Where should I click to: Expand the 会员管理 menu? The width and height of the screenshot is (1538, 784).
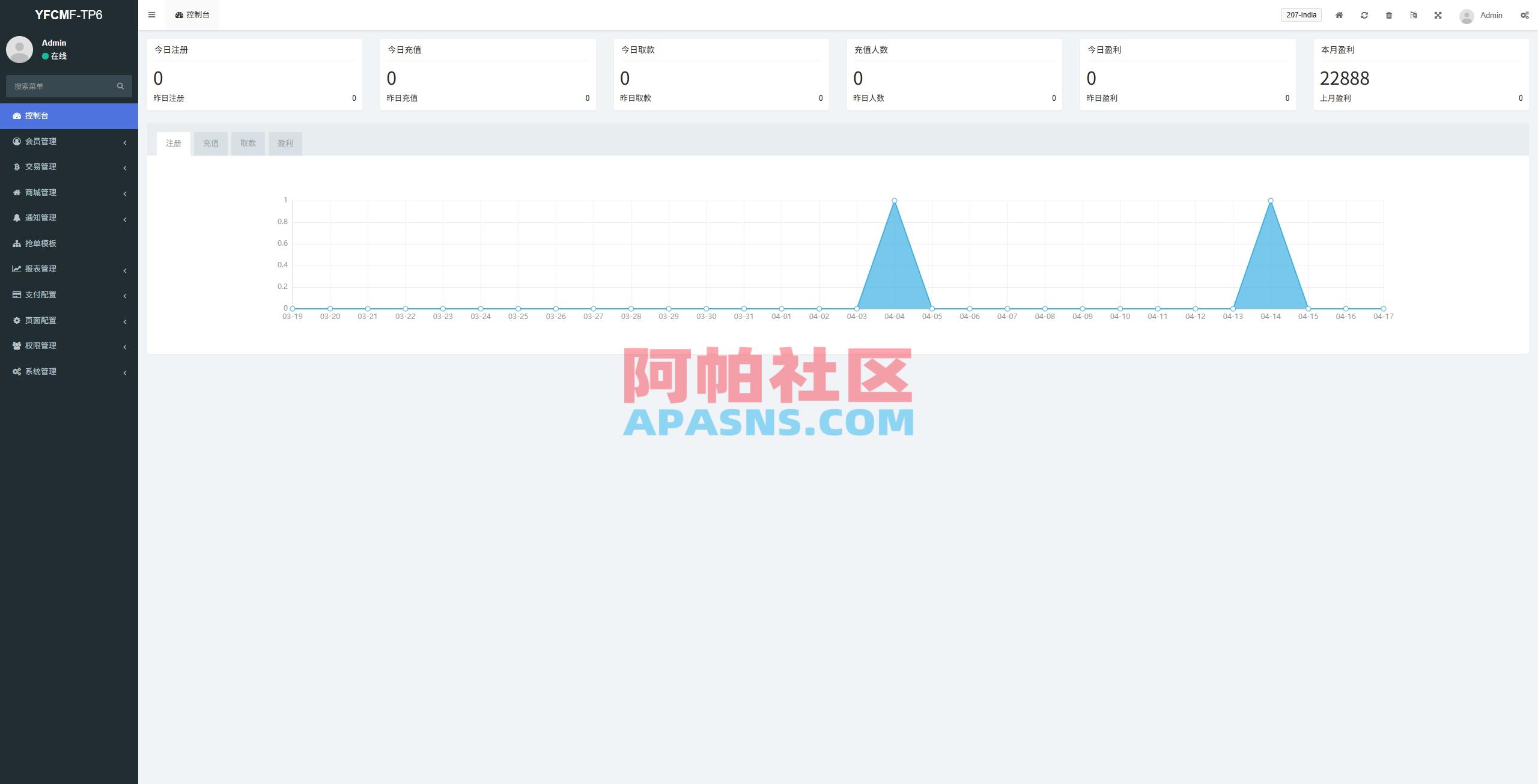[40, 141]
